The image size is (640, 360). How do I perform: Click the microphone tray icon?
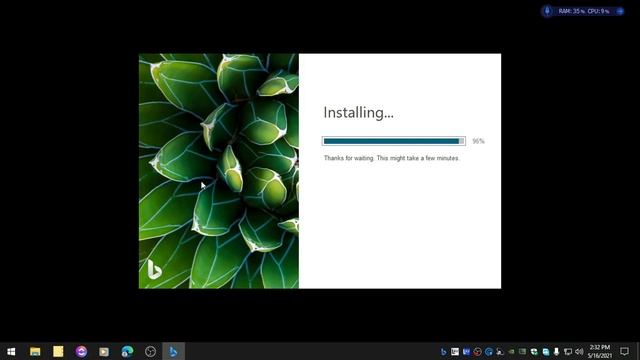556,352
